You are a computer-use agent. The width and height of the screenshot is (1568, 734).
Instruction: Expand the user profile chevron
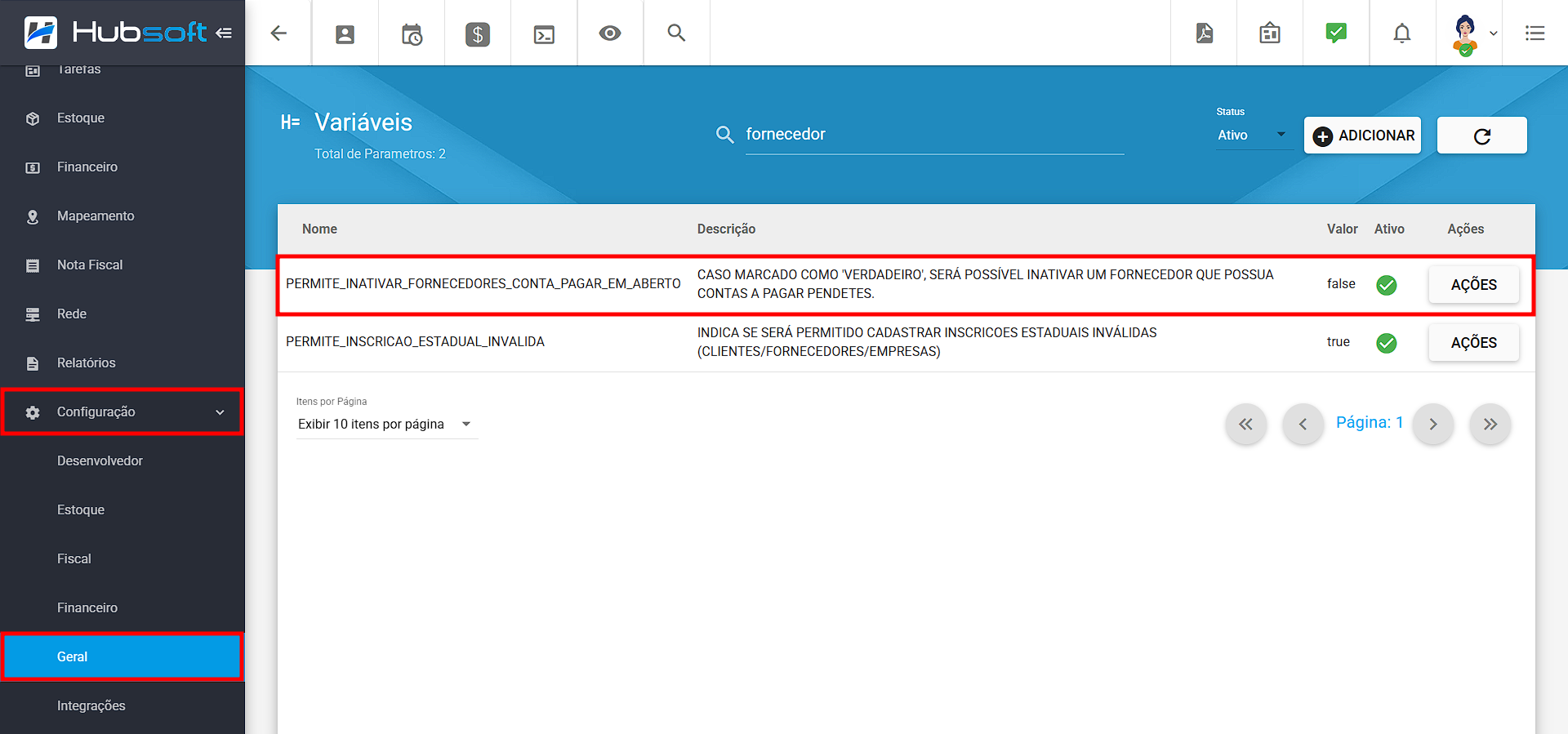click(1494, 33)
